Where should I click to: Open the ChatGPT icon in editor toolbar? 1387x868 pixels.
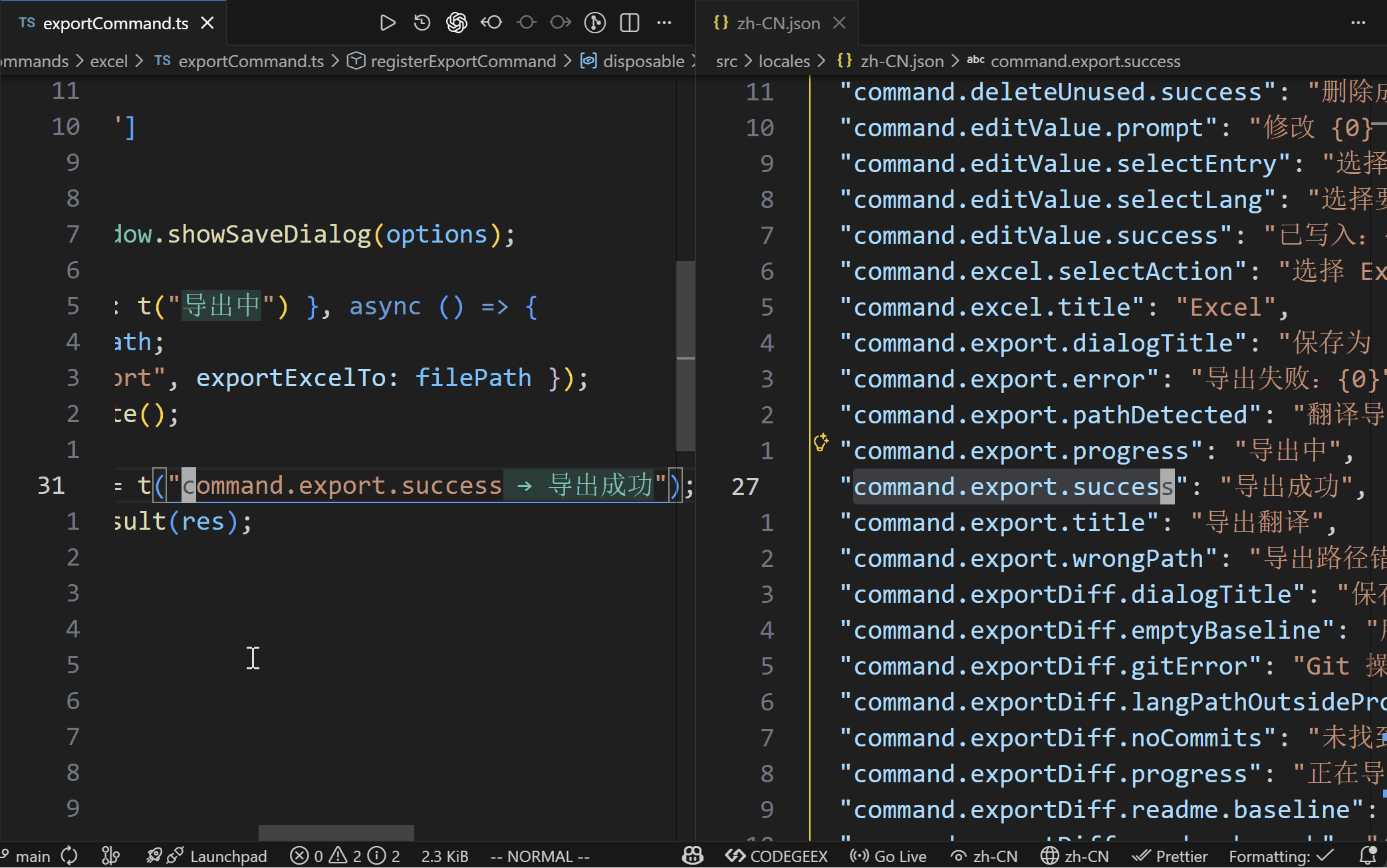click(456, 23)
